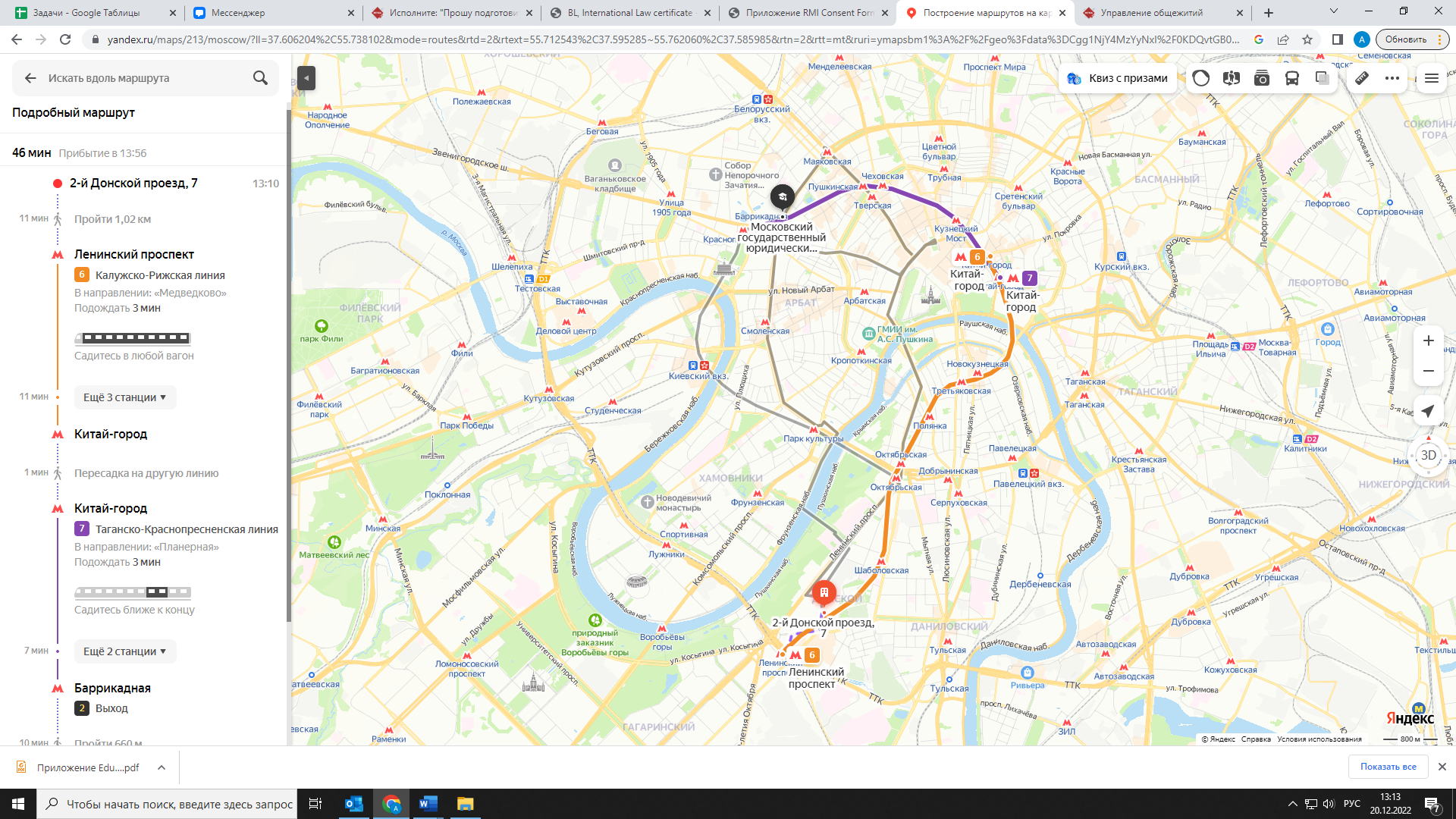The height and width of the screenshot is (819, 1456).
Task: Switch to Задачи Google Таблицы tab
Action: (94, 13)
